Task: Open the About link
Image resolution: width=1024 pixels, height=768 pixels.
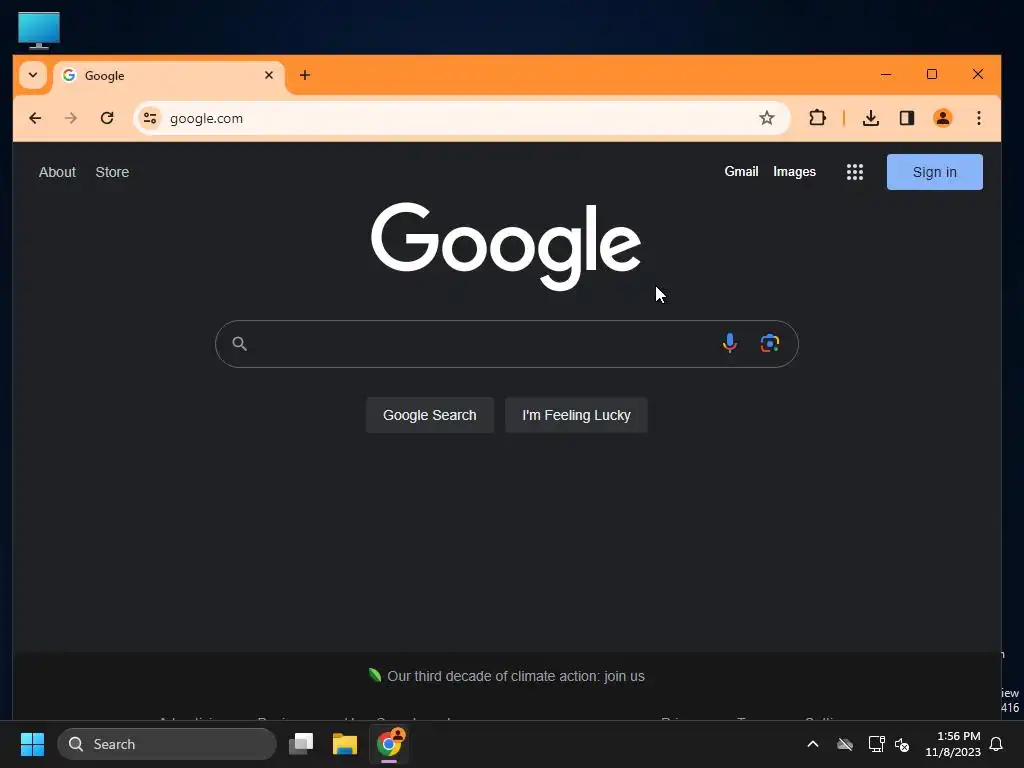Action: (x=57, y=172)
